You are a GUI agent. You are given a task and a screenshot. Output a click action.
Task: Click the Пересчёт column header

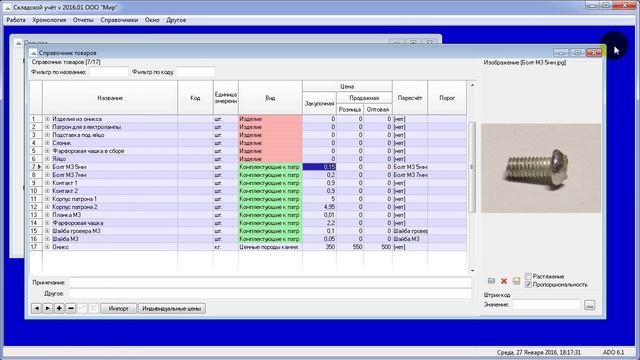click(410, 98)
